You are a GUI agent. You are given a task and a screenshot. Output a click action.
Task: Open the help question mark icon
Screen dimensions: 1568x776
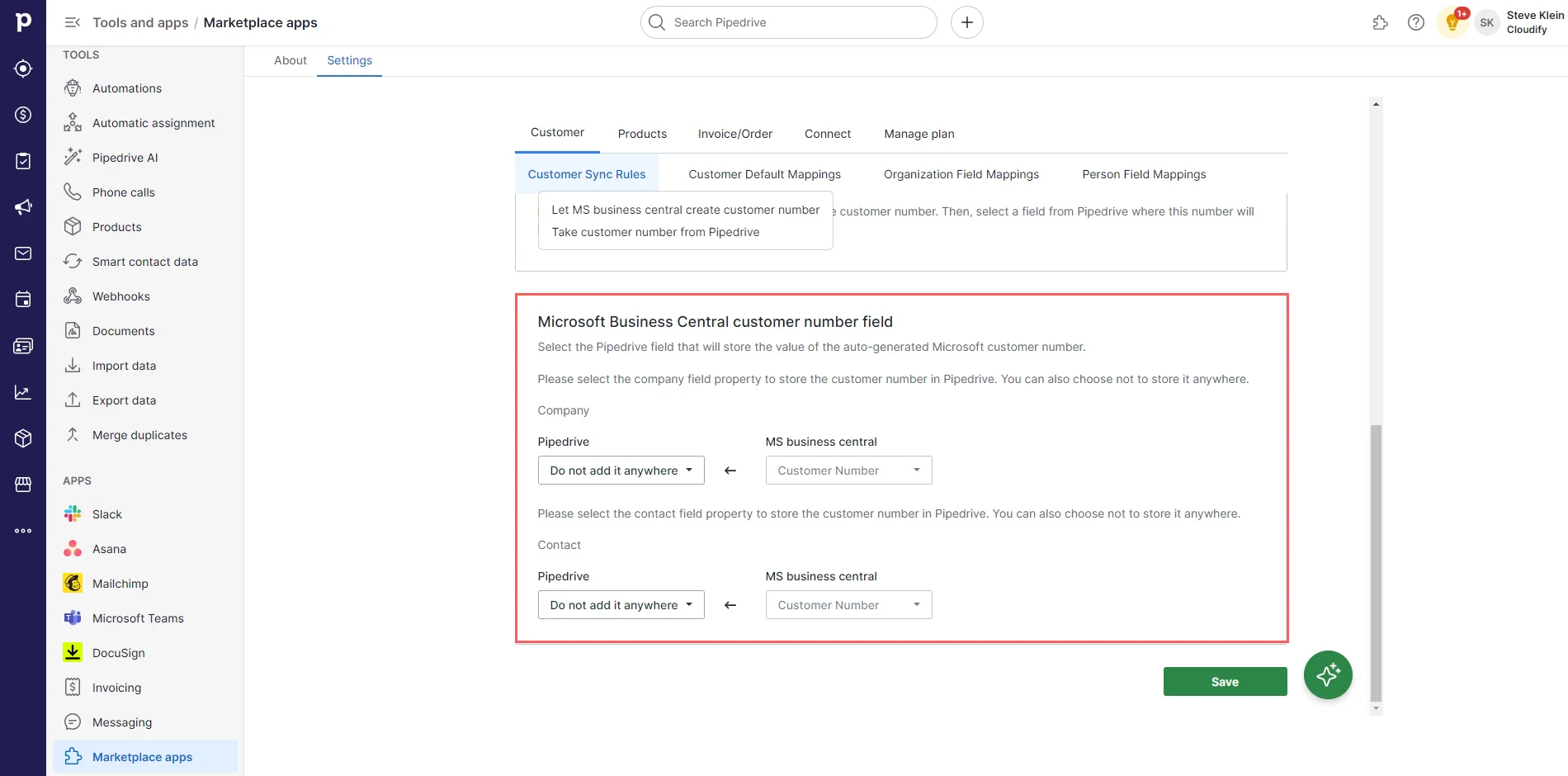[x=1416, y=22]
